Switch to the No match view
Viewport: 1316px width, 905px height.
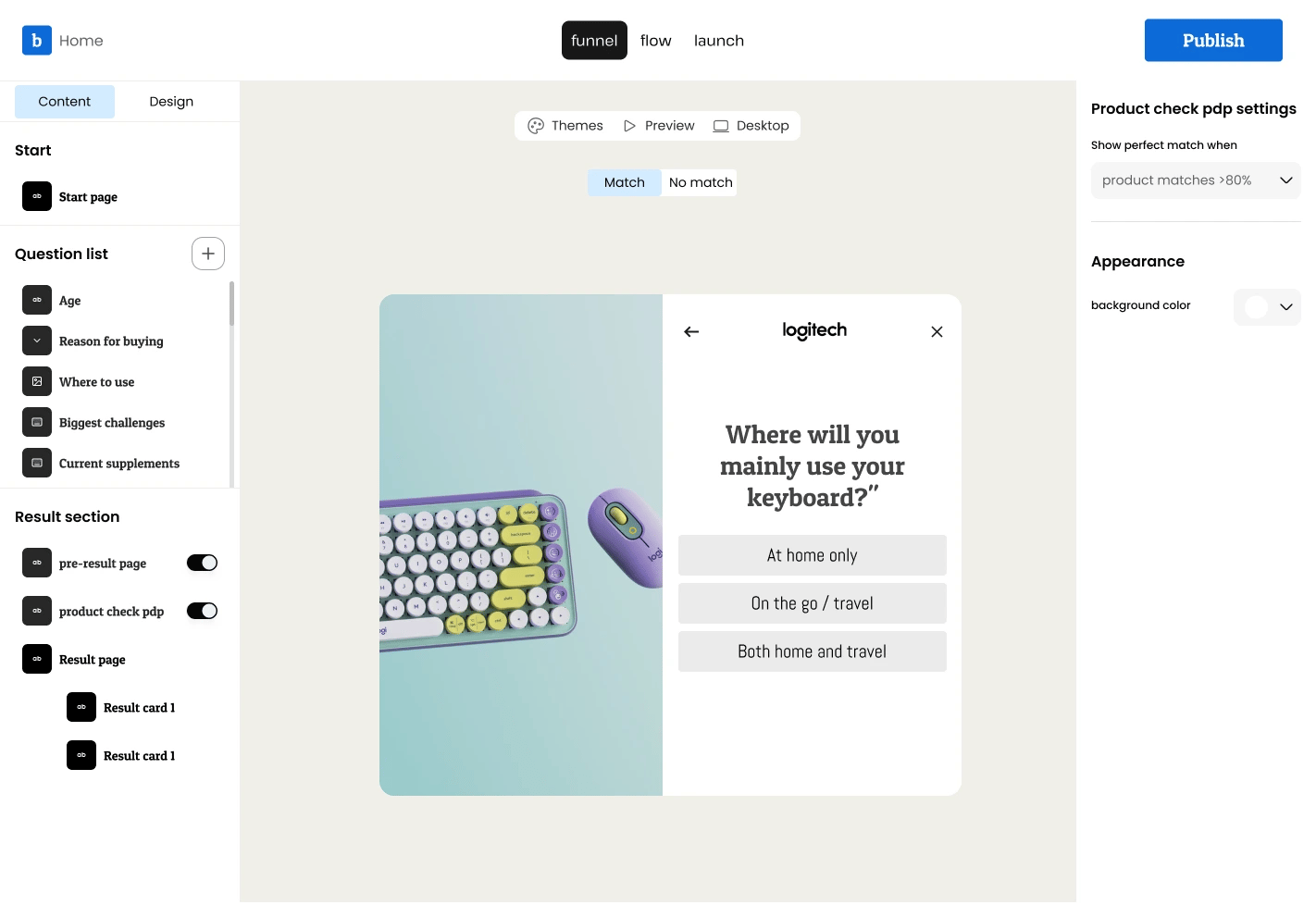pos(700,182)
